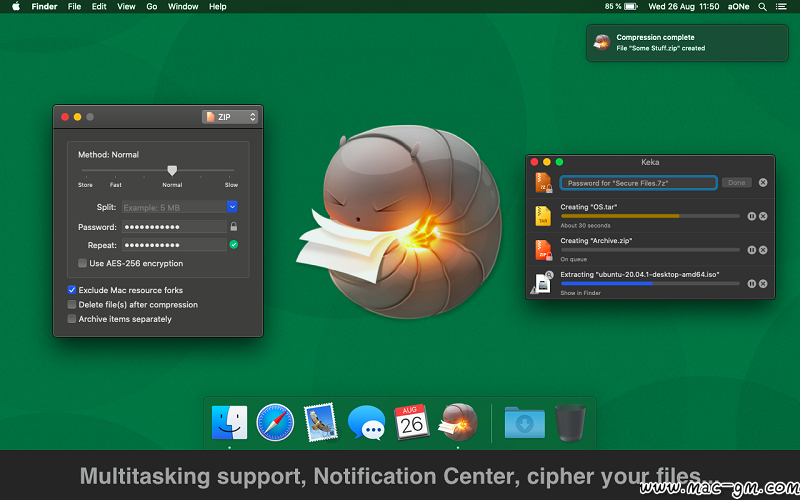This screenshot has height=500, width=800.
Task: Cancel the ubuntu iso extraction
Action: (x=763, y=284)
